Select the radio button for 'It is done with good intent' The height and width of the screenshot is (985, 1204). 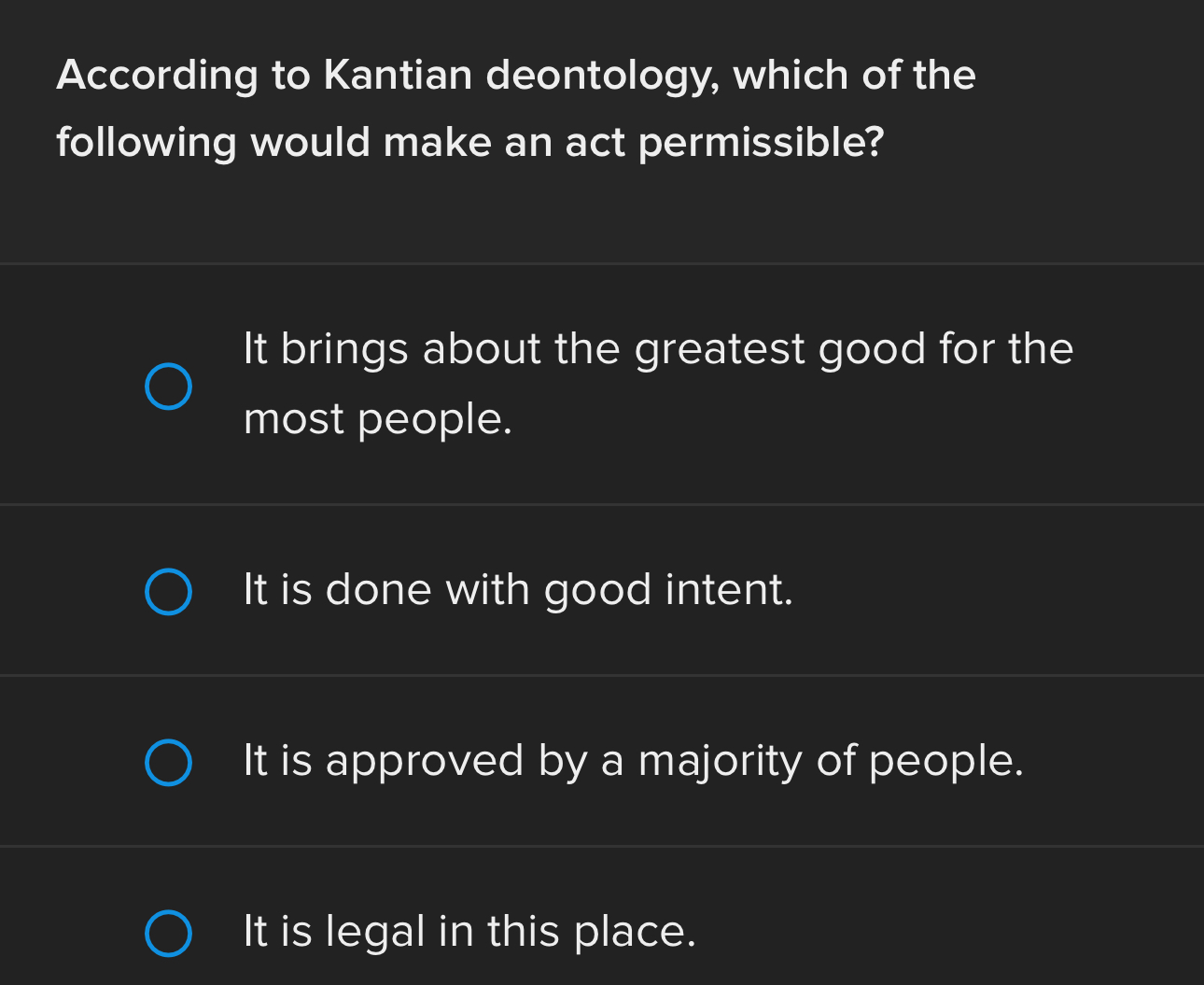169,590
